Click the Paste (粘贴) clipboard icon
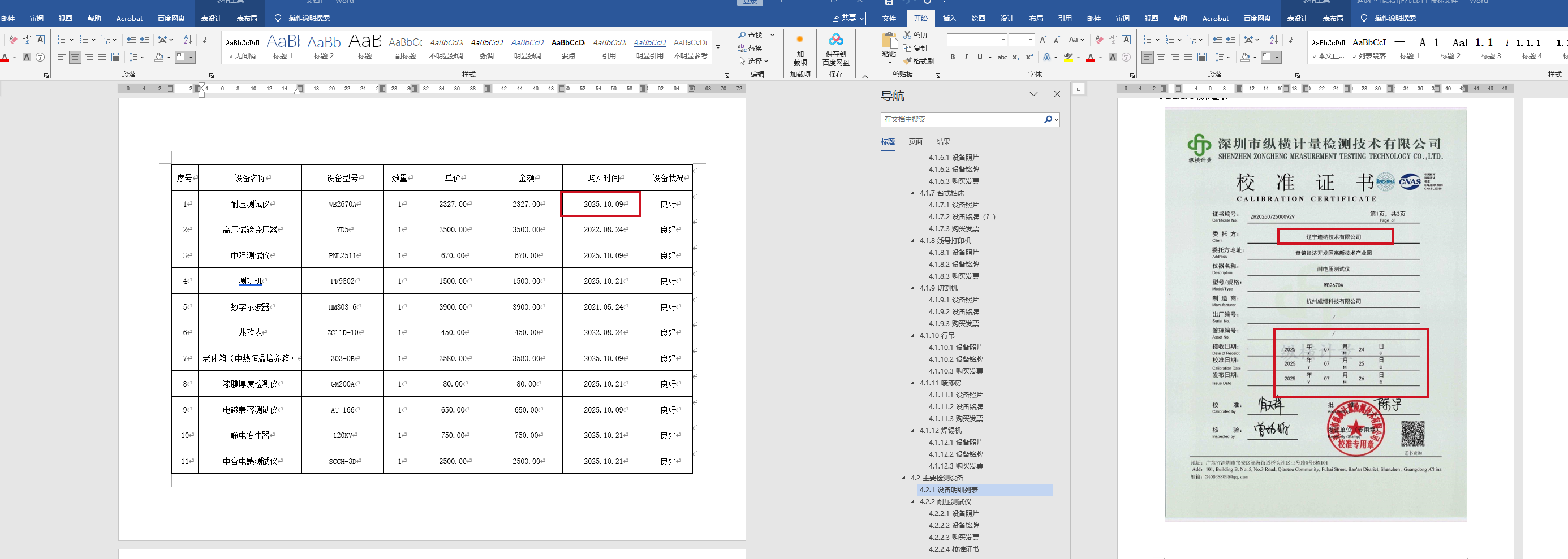 [889, 41]
